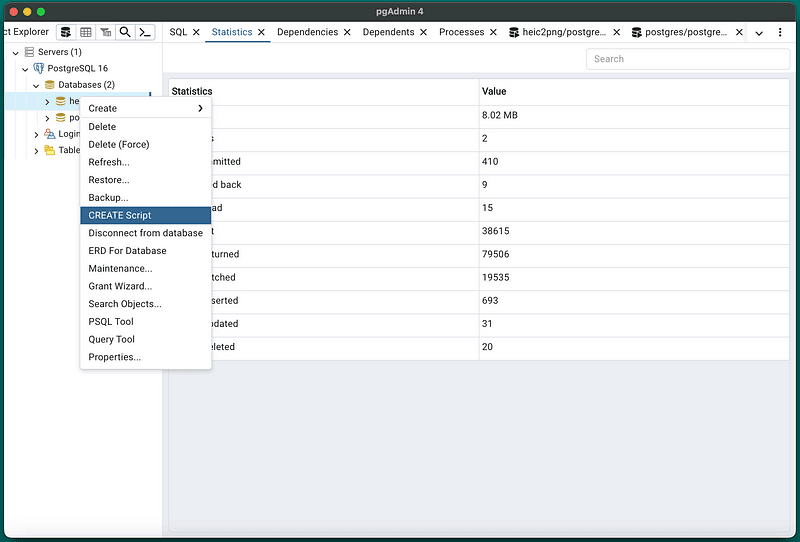800x542 pixels.
Task: Click the postgres query tab database icon
Action: point(636,32)
